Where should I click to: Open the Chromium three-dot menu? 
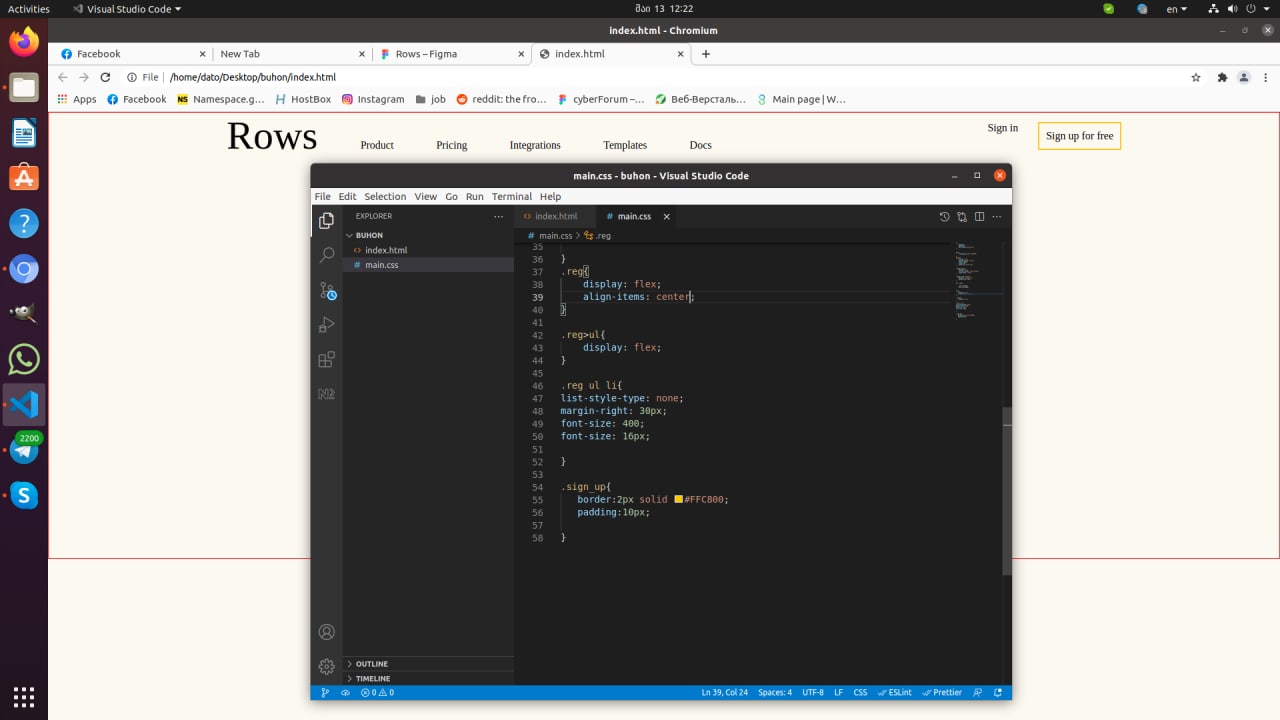[x=1265, y=77]
